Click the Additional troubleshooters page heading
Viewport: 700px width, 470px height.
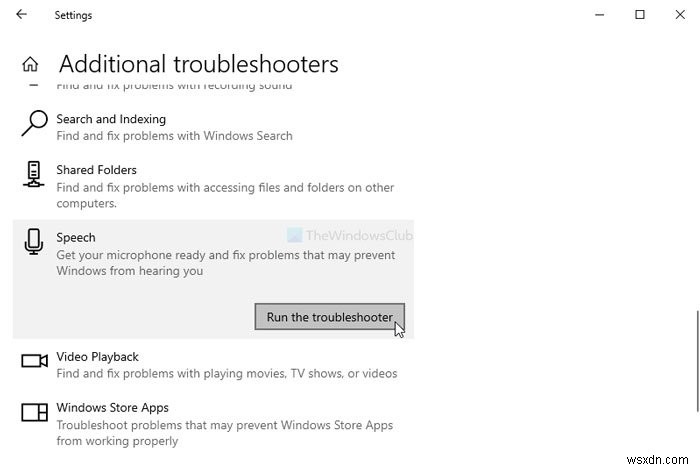199,64
